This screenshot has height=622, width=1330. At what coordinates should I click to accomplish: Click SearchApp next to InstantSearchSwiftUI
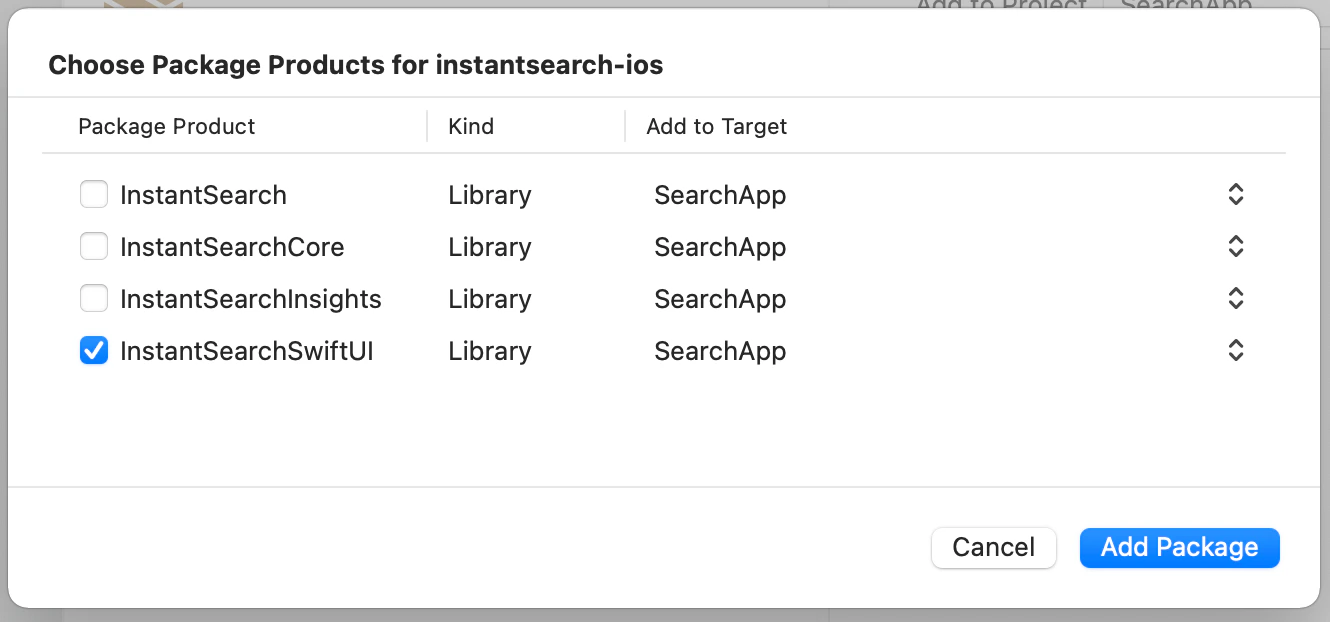tap(720, 350)
